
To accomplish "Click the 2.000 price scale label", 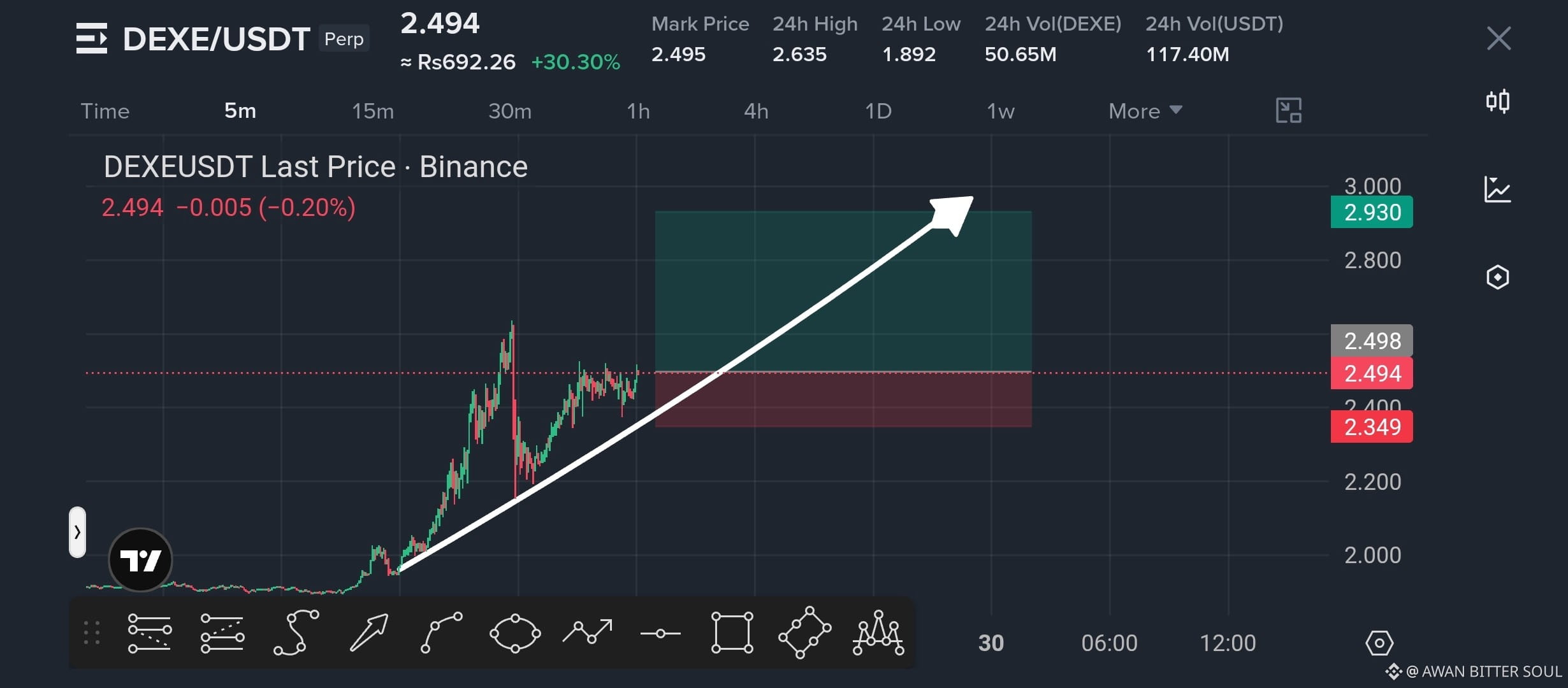I will pos(1372,555).
